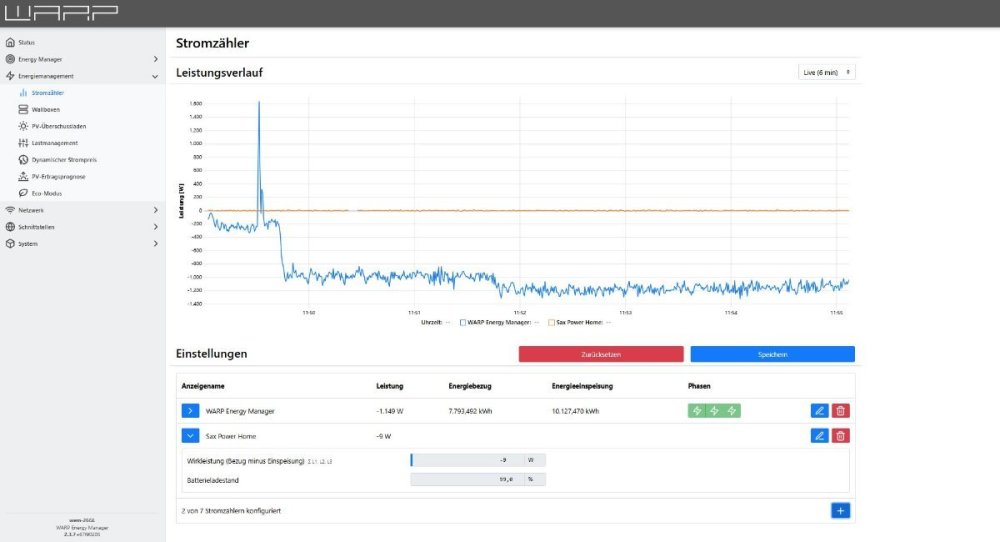Screen dimensions: 1000x542
Task: Go to PV-Überschussladen in sidebar
Action: (x=56, y=126)
